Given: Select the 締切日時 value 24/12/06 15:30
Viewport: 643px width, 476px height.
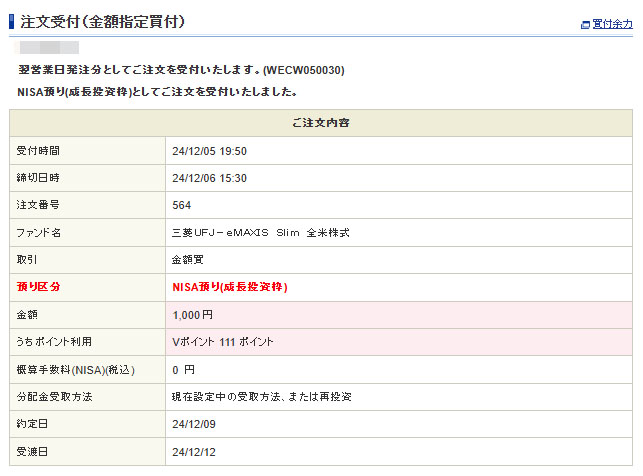Looking at the screenshot, I should [209, 178].
